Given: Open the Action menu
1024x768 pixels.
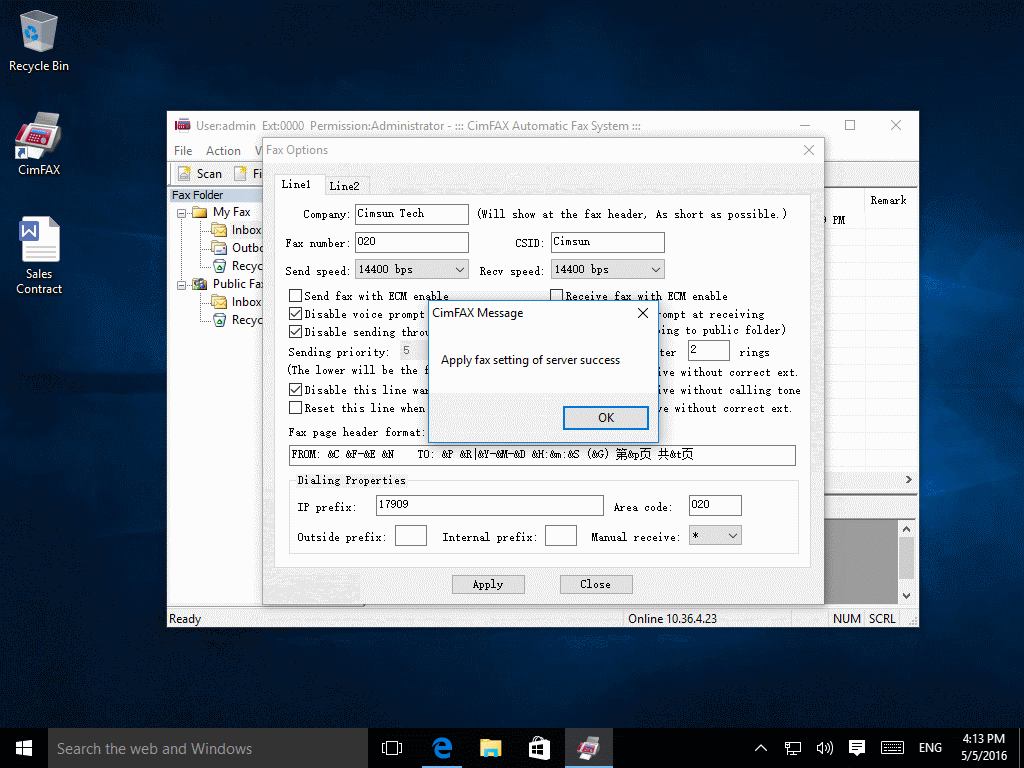Looking at the screenshot, I should click(x=223, y=151).
